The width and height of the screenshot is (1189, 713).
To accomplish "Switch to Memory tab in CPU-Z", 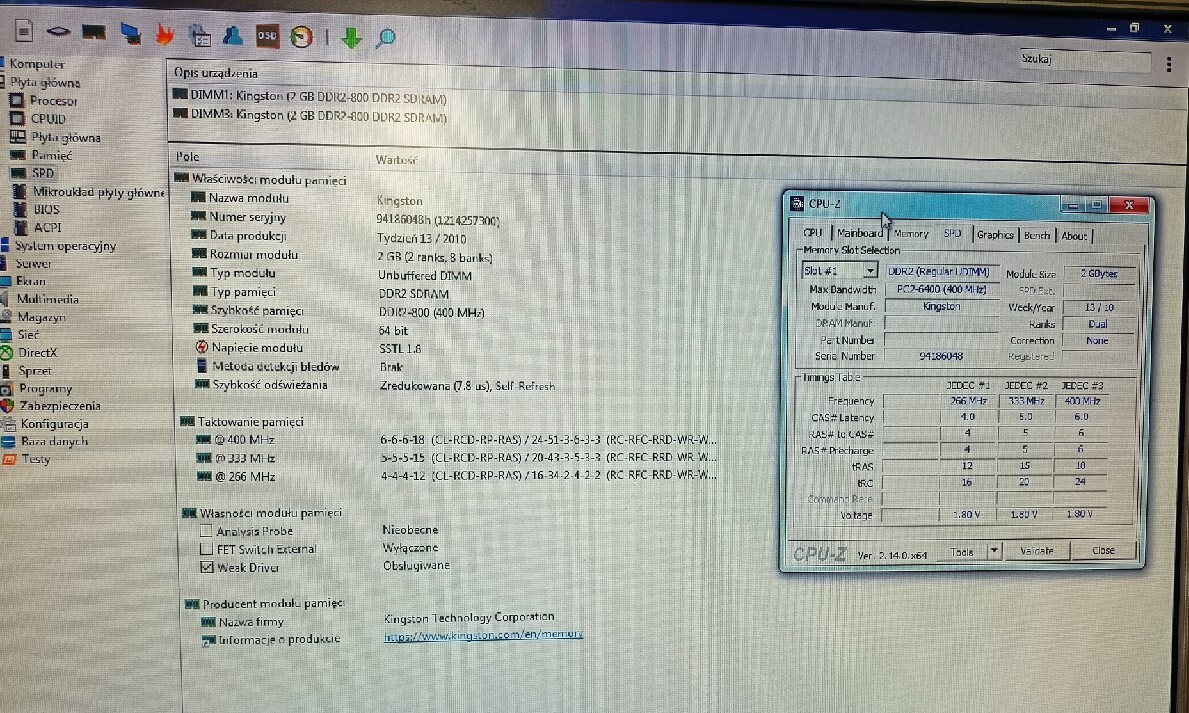I will coord(911,234).
